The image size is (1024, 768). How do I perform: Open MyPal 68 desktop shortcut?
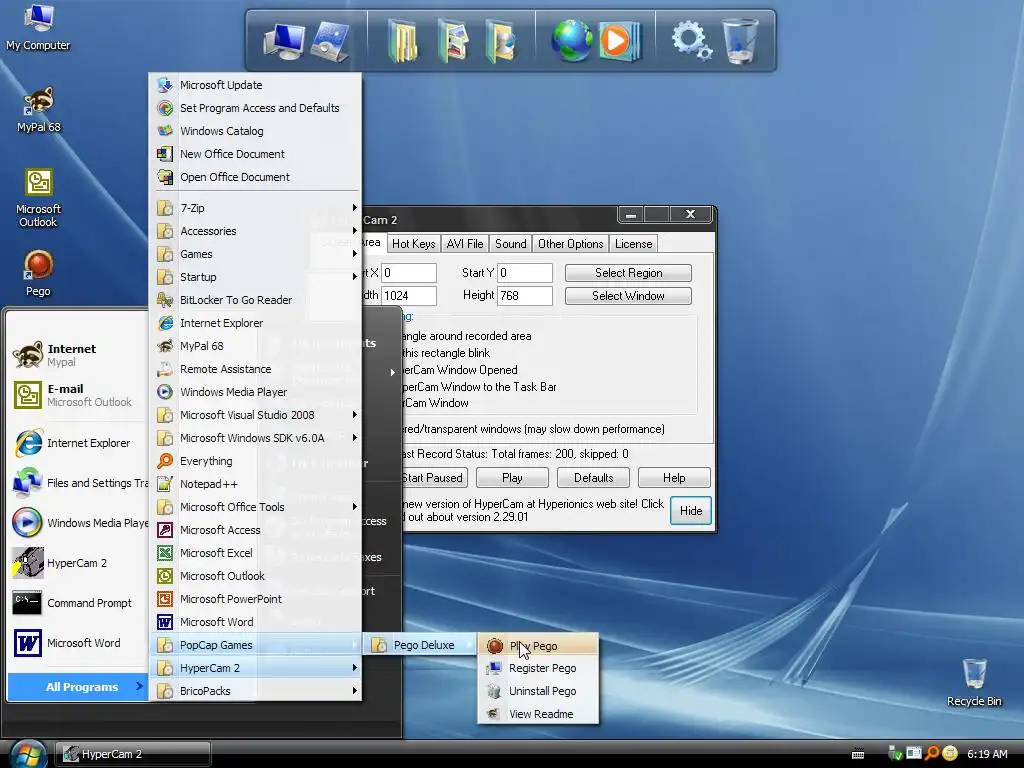pos(38,110)
